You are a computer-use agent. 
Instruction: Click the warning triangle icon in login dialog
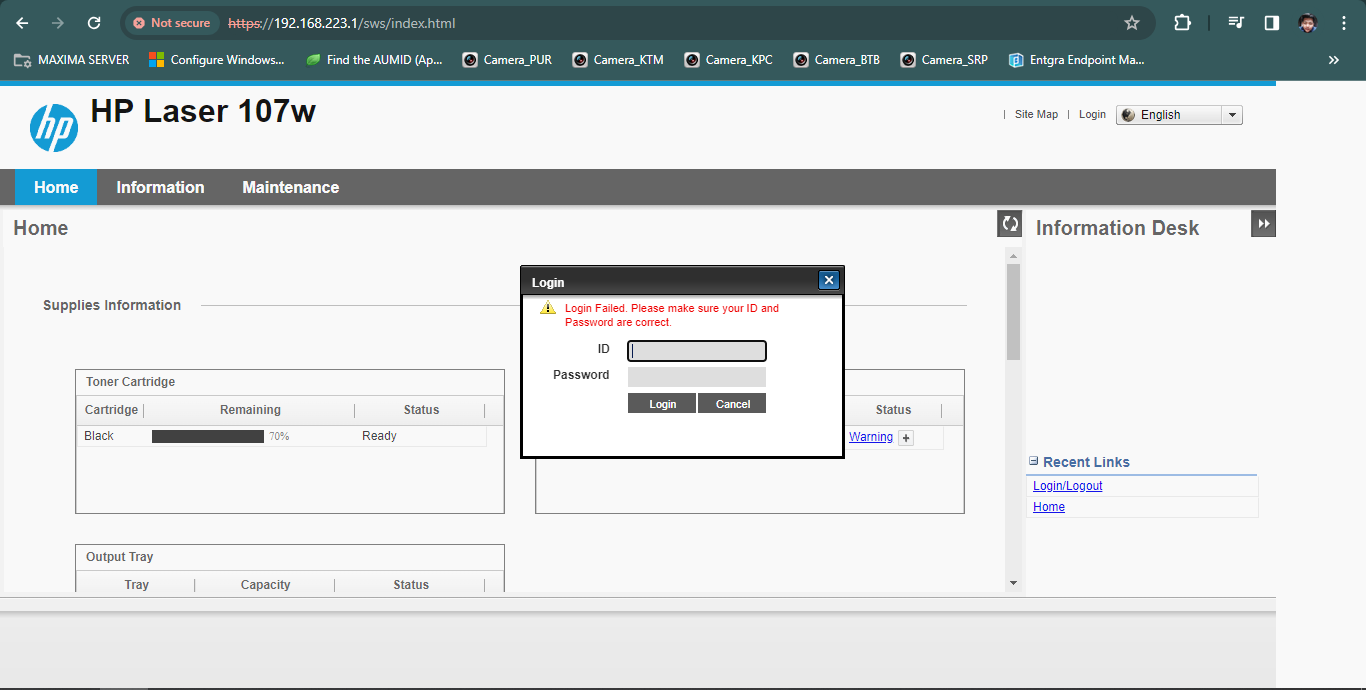point(548,308)
